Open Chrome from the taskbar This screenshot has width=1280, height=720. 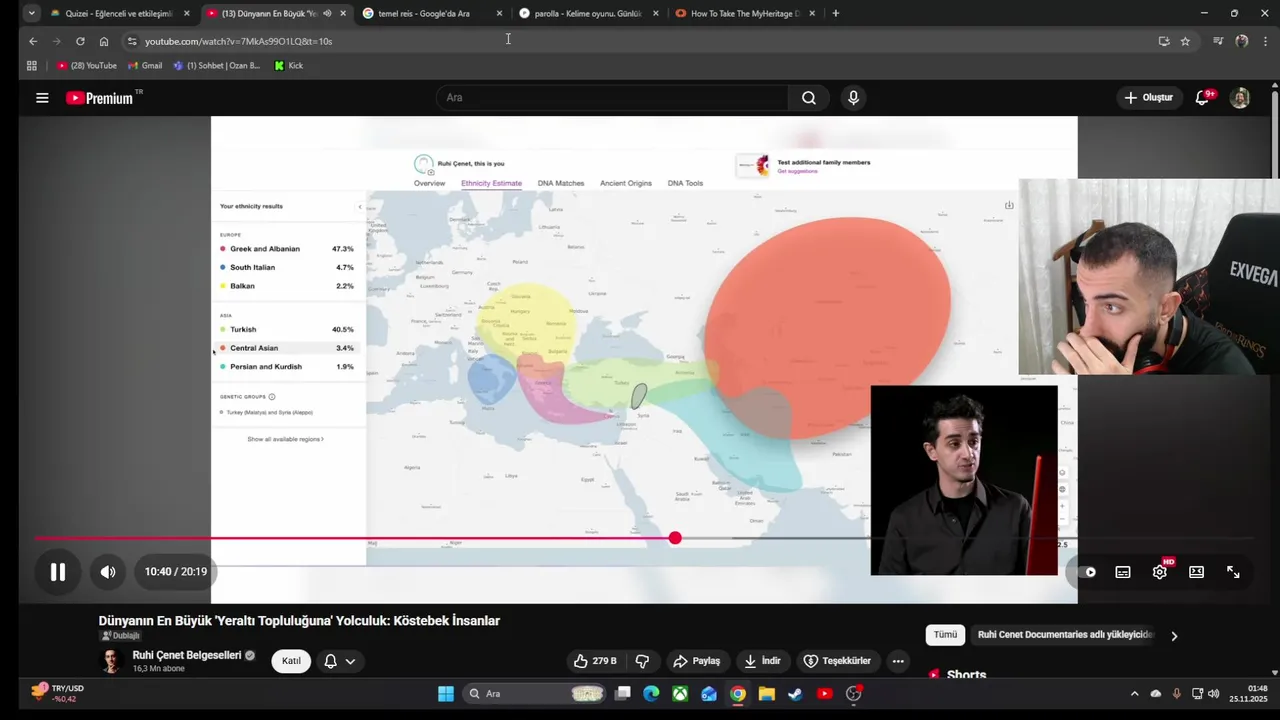(x=738, y=693)
